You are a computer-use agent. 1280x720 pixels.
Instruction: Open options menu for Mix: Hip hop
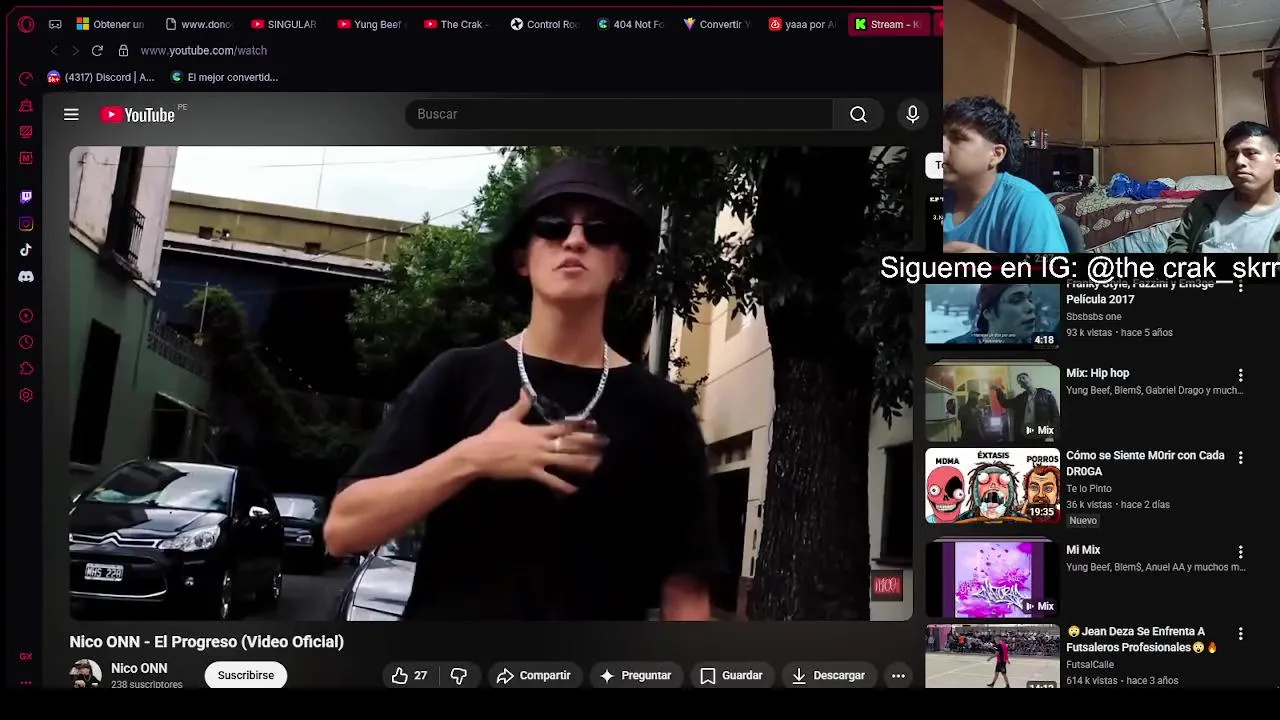click(x=1240, y=375)
